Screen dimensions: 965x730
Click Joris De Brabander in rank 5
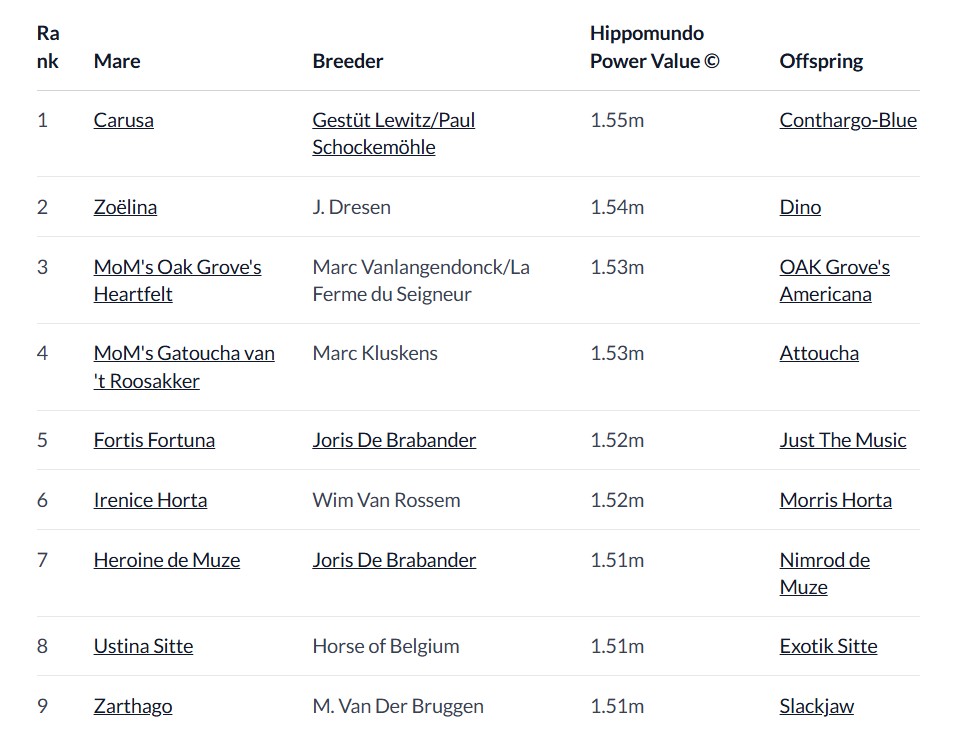tap(394, 440)
